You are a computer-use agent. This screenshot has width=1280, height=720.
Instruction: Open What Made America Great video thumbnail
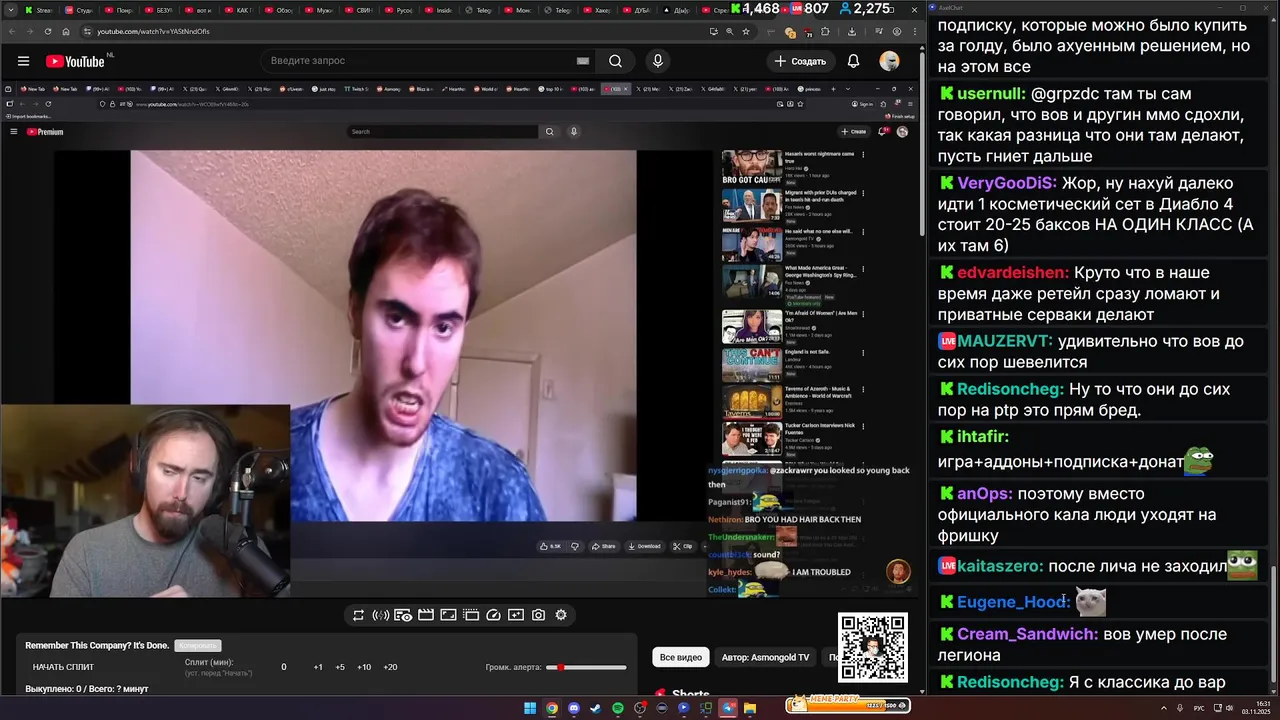point(752,282)
